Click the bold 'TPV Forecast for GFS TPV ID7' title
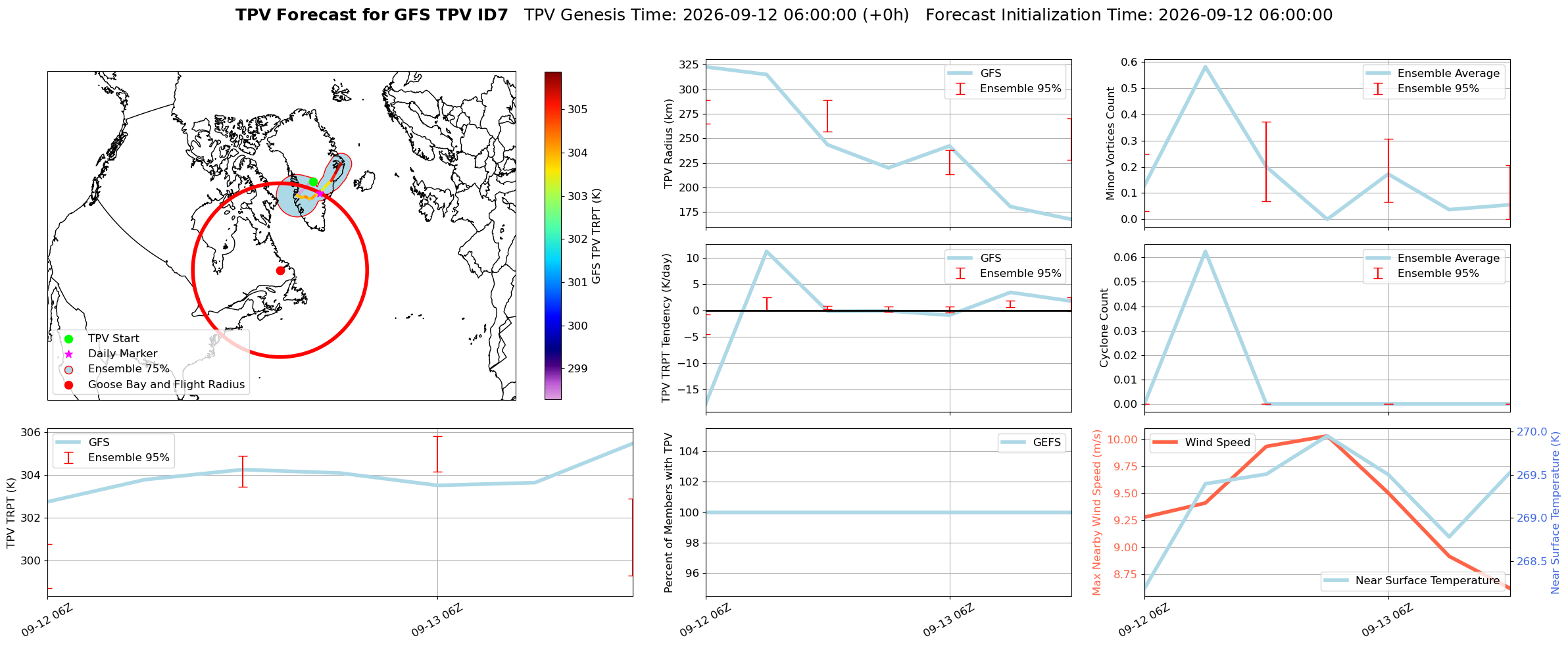The width and height of the screenshot is (1568, 646). coord(372,15)
